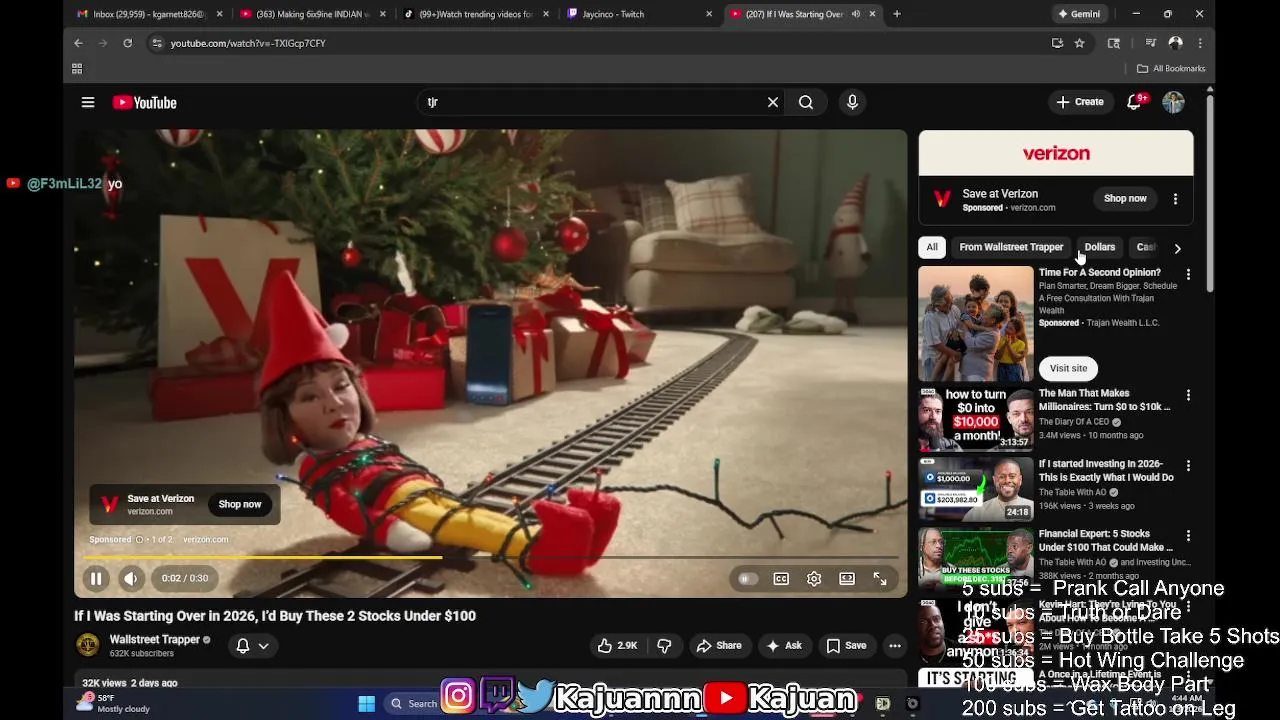
Task: Switch to Making 6ix9ine INDIAN tab
Action: [311, 14]
